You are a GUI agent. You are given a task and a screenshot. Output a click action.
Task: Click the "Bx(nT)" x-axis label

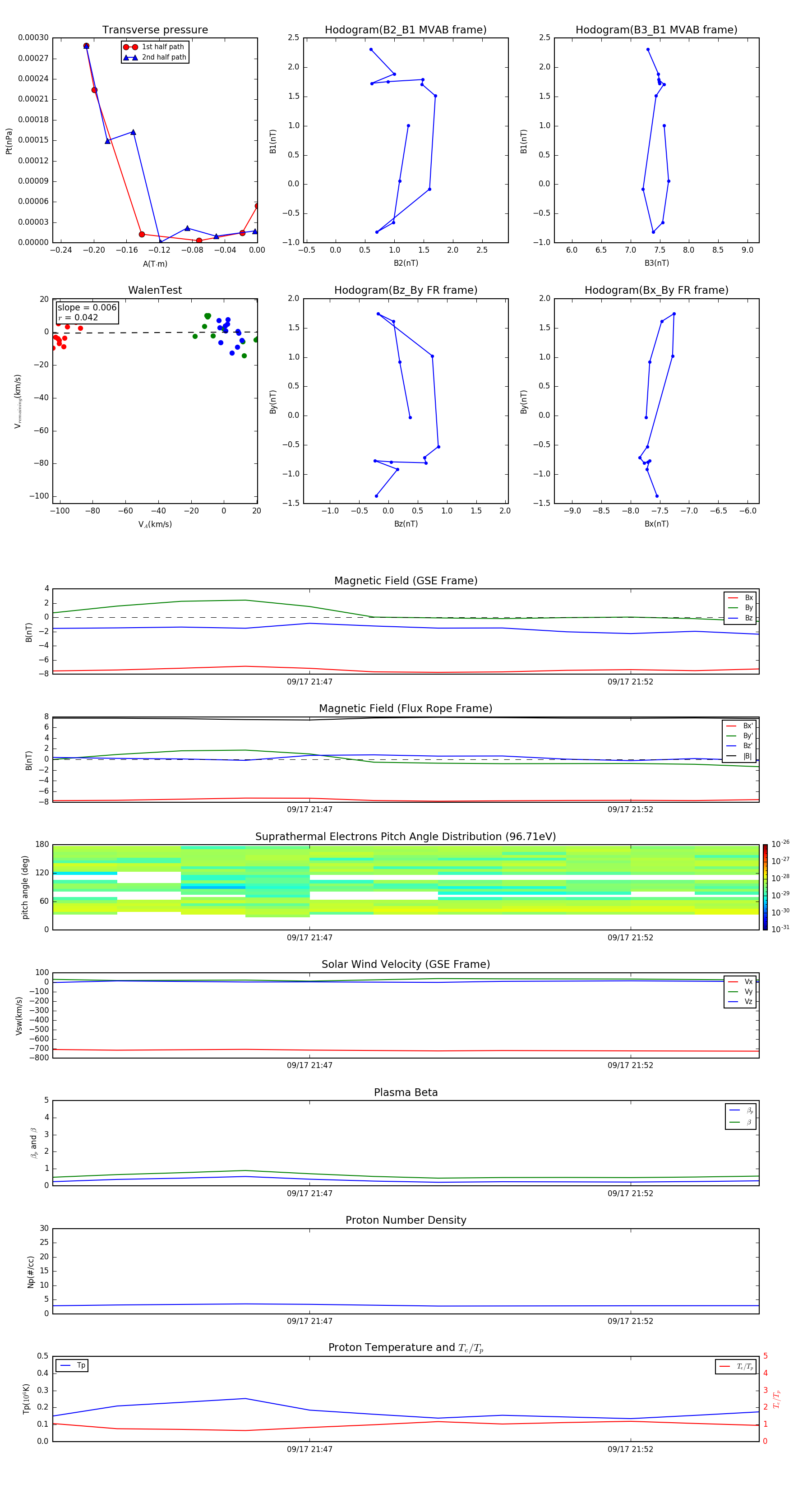coord(656,524)
